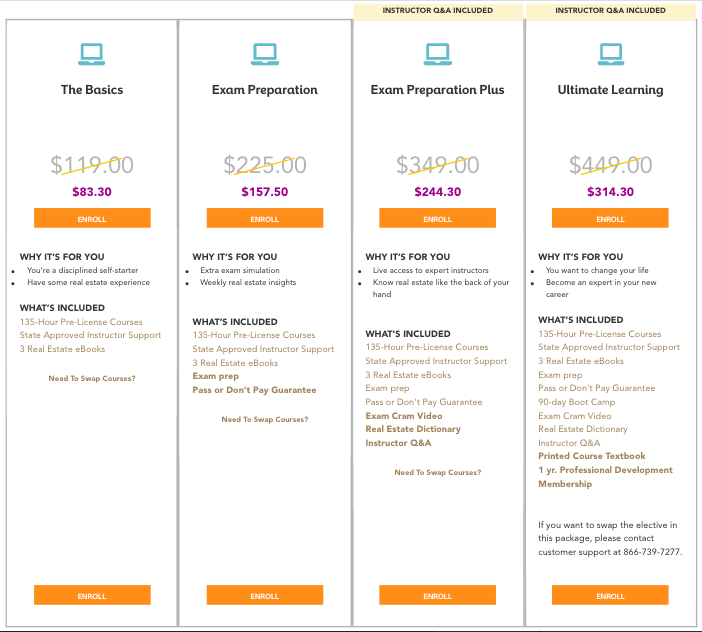Click the Exam Preparation Plus laptop icon
The image size is (702, 632).
click(437, 53)
